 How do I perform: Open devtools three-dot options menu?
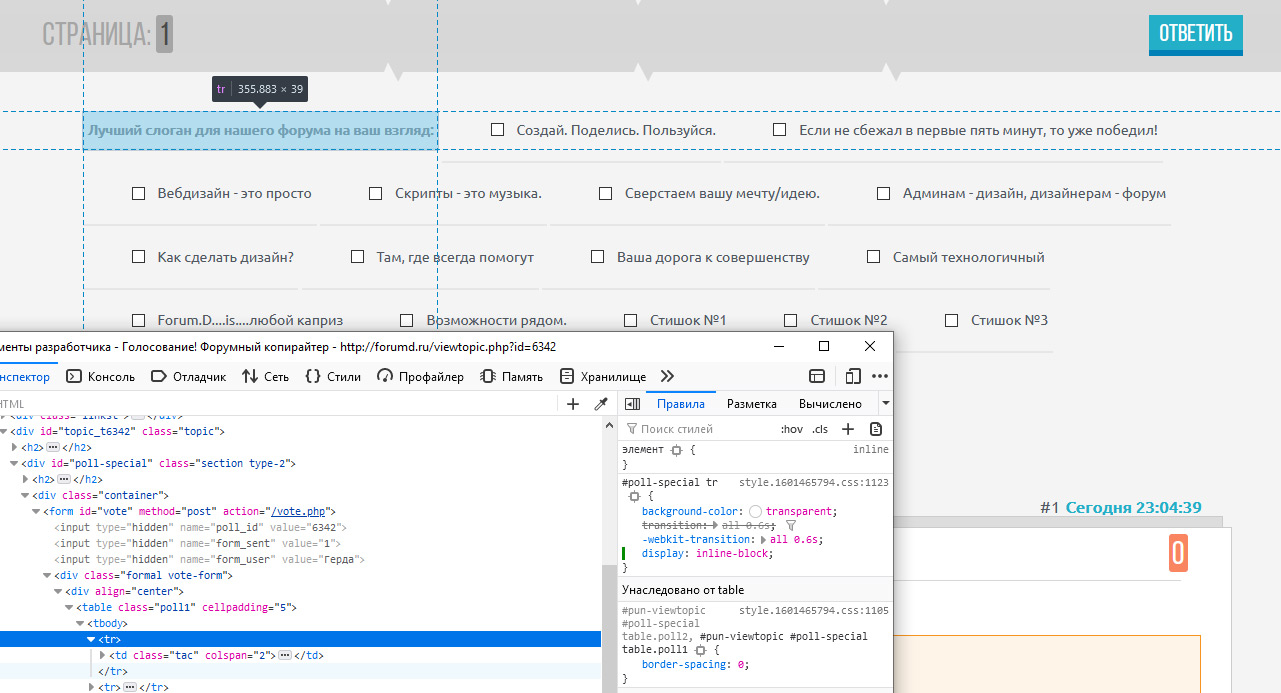(880, 376)
